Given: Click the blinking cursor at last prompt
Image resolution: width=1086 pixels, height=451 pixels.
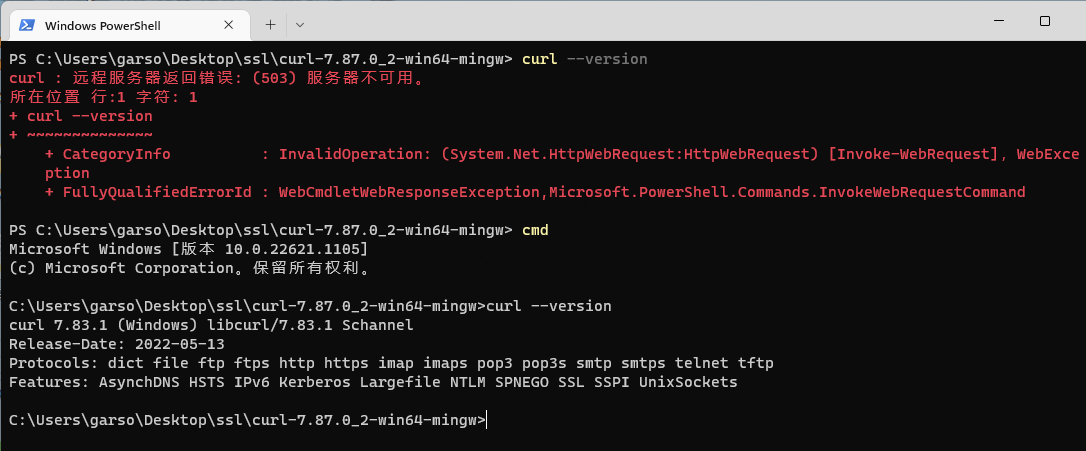Looking at the screenshot, I should point(487,420).
